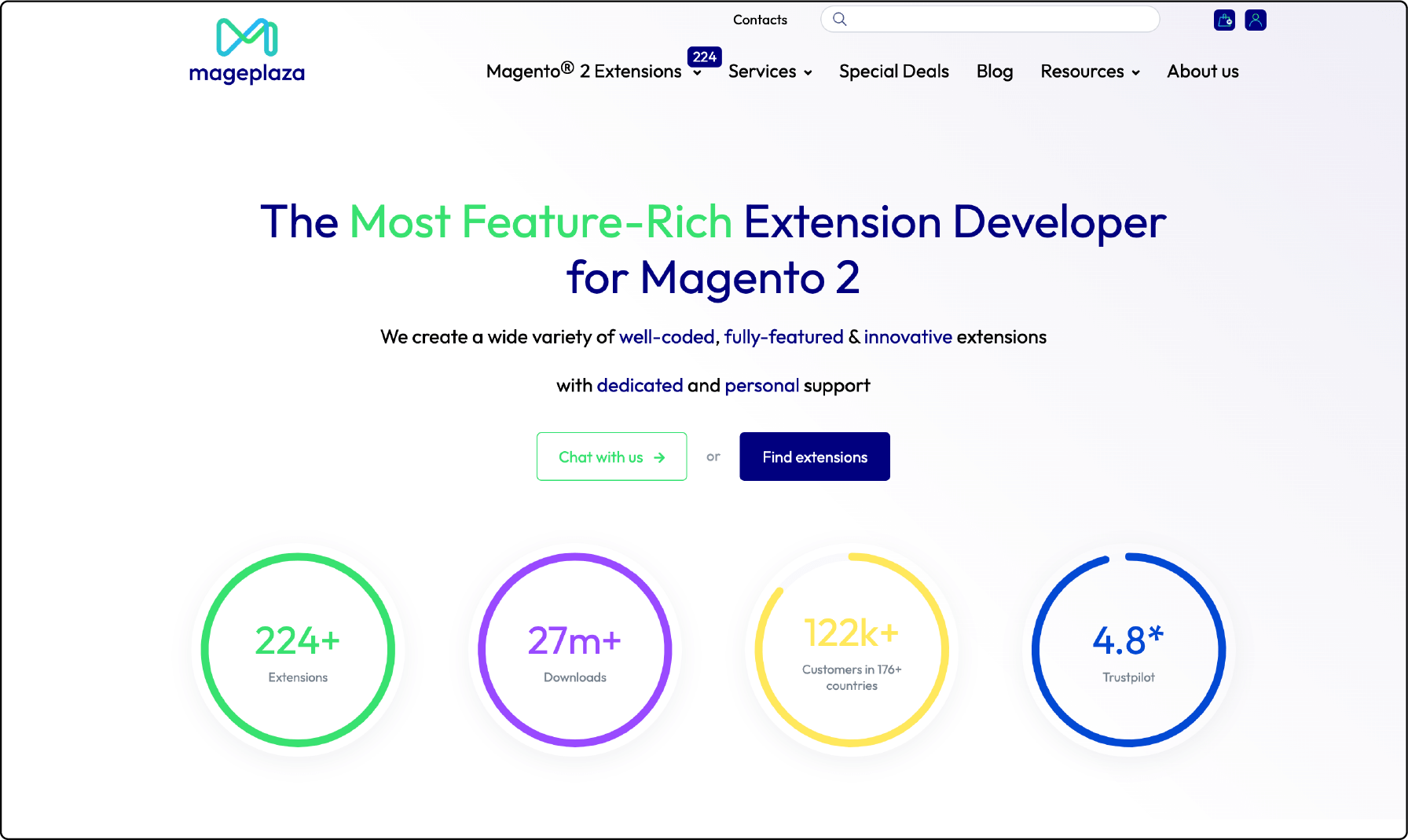Click the 'fully-featured' highlighted text

[783, 337]
